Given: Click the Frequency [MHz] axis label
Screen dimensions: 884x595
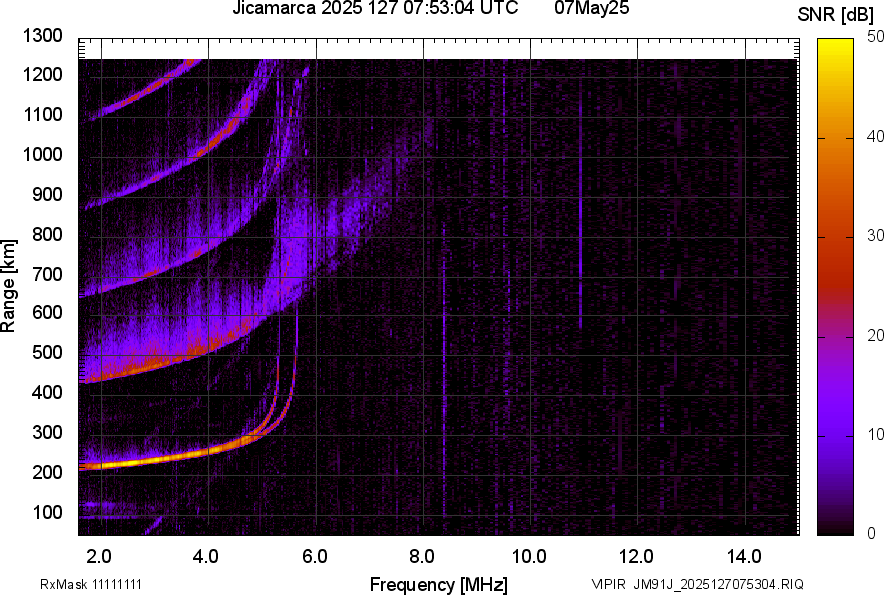Looking at the screenshot, I should 438,584.
